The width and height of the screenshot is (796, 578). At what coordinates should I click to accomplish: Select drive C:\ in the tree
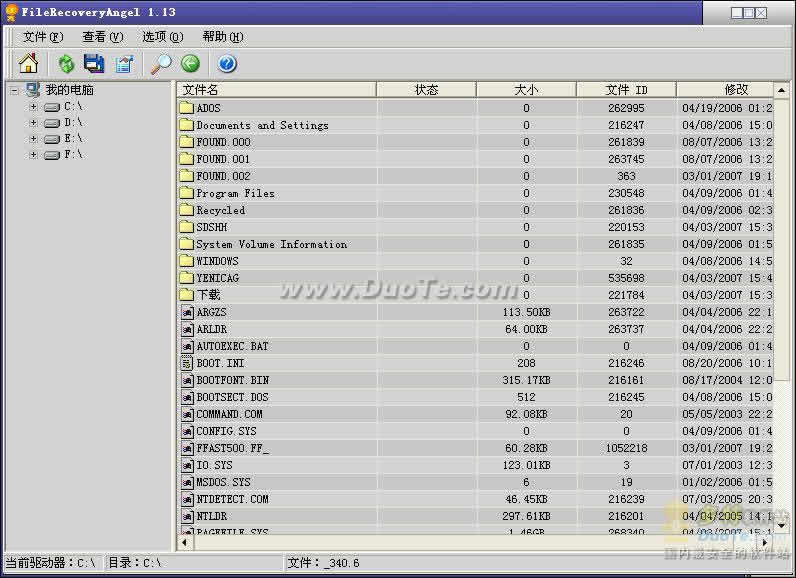pos(73,107)
